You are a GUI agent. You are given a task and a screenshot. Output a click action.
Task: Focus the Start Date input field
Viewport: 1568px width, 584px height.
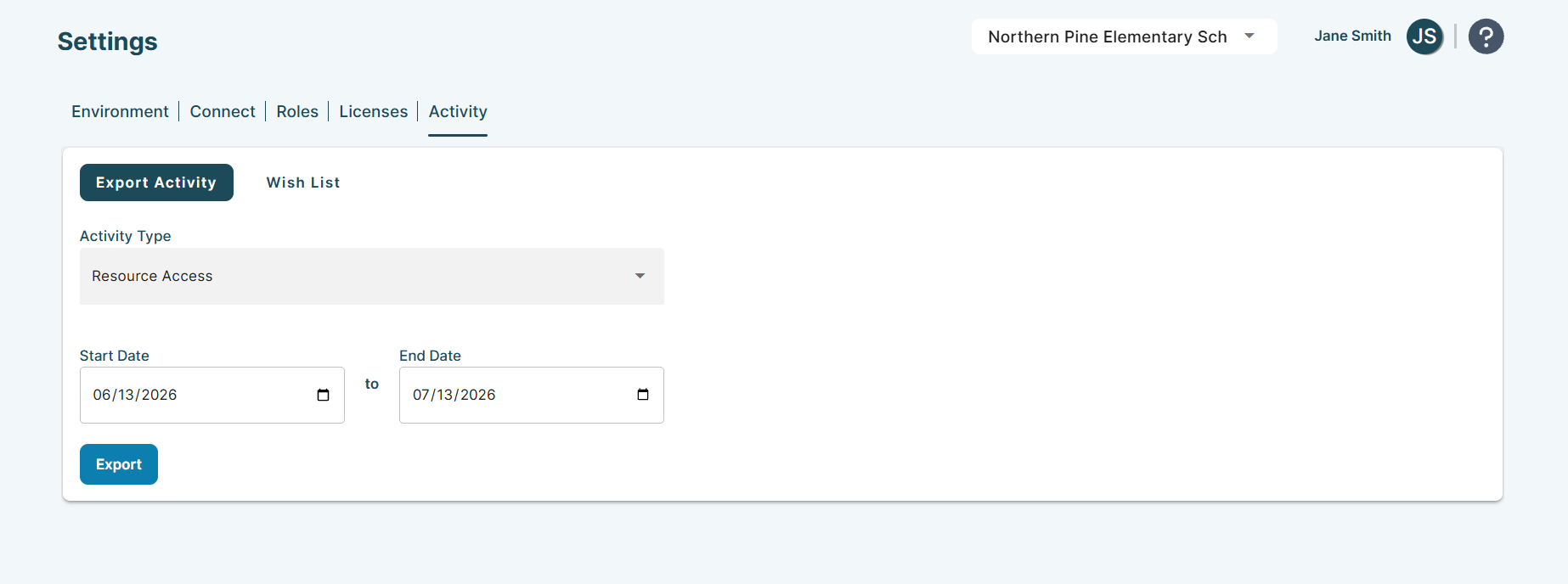[x=212, y=395]
